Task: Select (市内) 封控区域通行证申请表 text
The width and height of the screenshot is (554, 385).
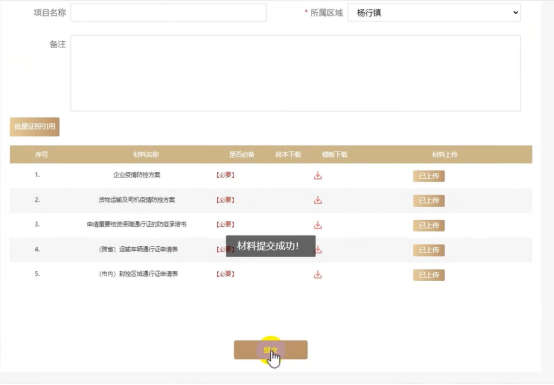Action: pos(138,274)
